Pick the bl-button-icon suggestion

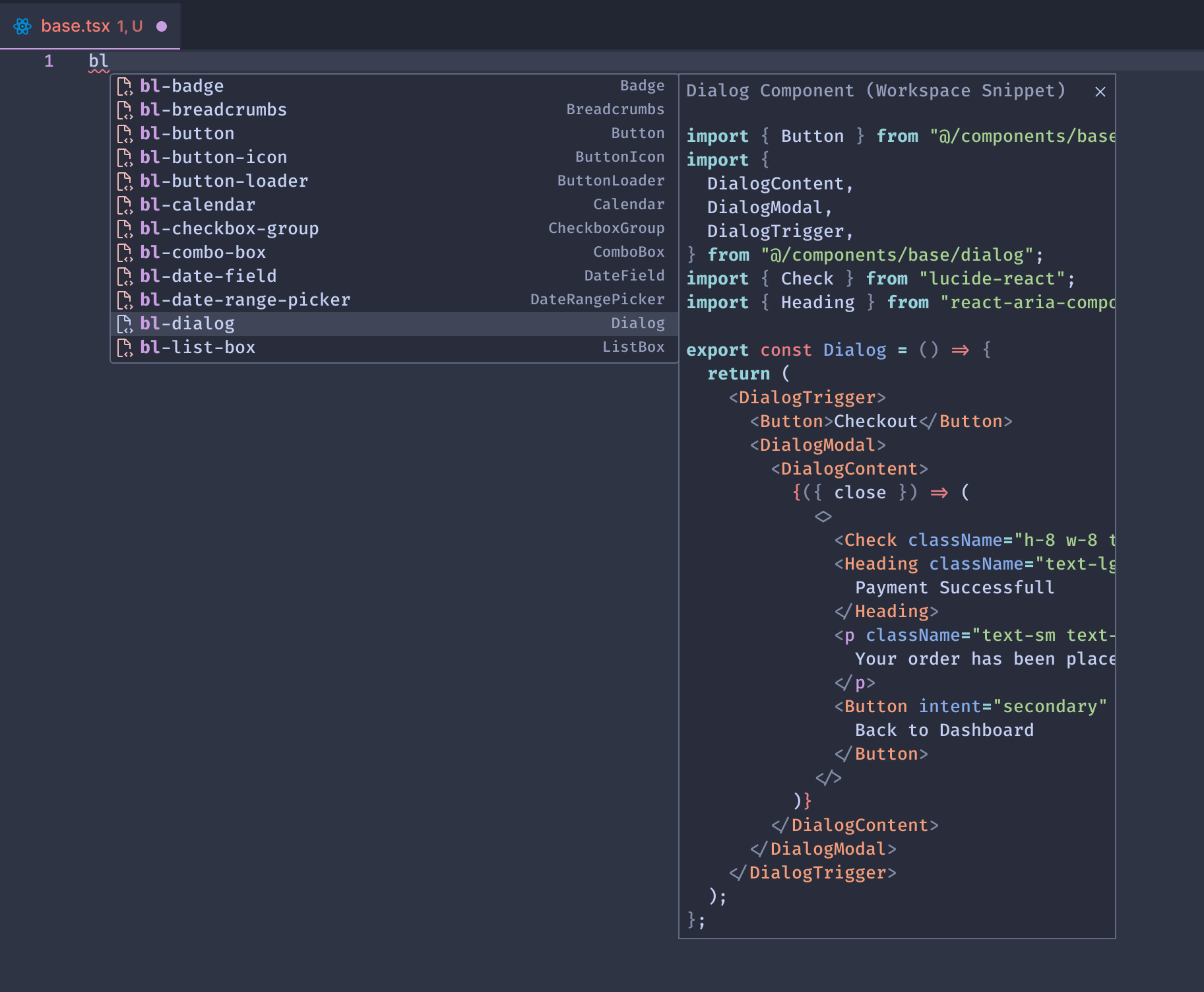[394, 157]
